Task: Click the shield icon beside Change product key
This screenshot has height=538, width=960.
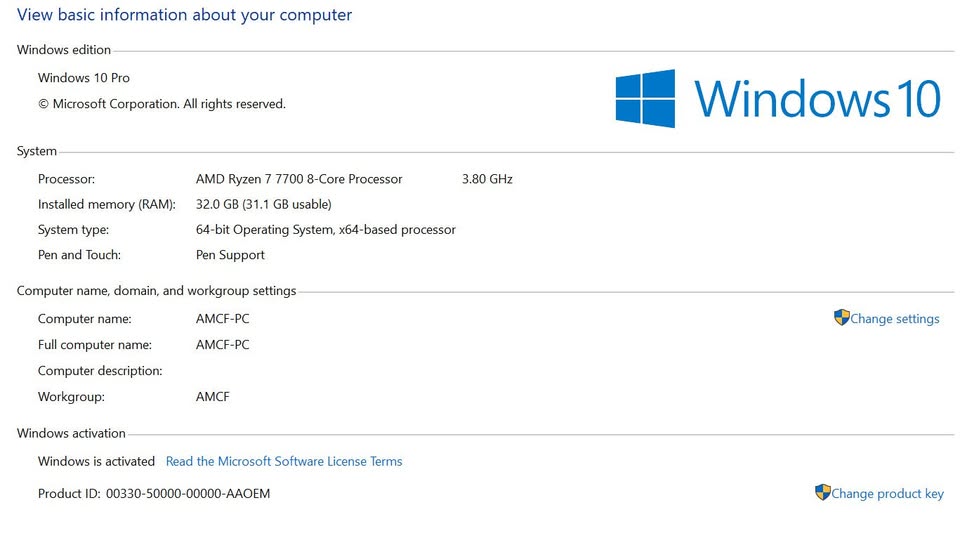Action: 823,492
